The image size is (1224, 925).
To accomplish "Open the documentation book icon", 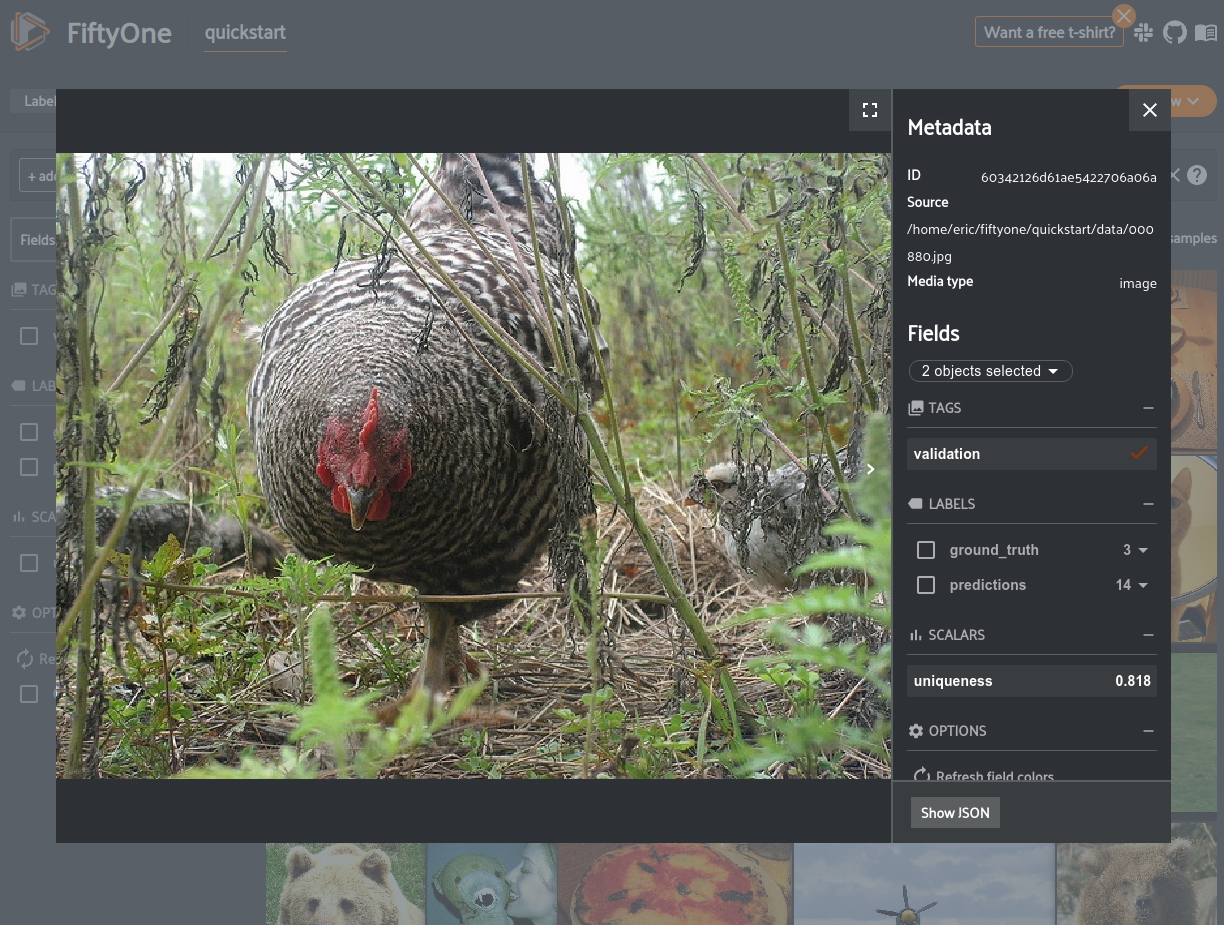I will pyautogui.click(x=1206, y=31).
